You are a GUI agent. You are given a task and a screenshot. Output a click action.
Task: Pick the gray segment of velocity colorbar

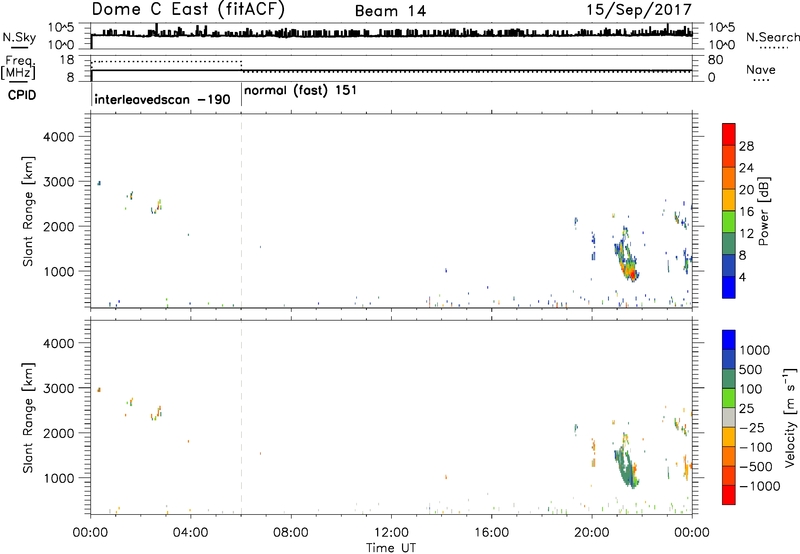[729, 417]
